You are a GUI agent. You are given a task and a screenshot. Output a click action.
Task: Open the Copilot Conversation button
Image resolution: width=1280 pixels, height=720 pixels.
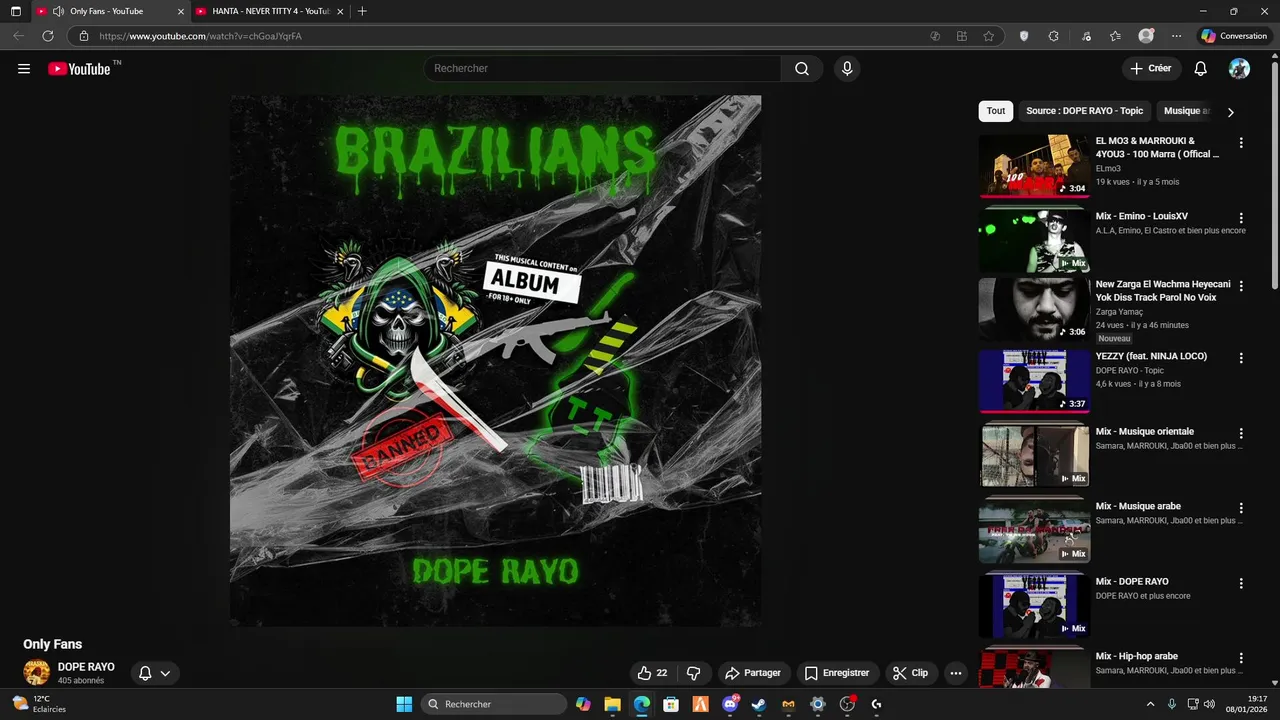(x=1234, y=36)
